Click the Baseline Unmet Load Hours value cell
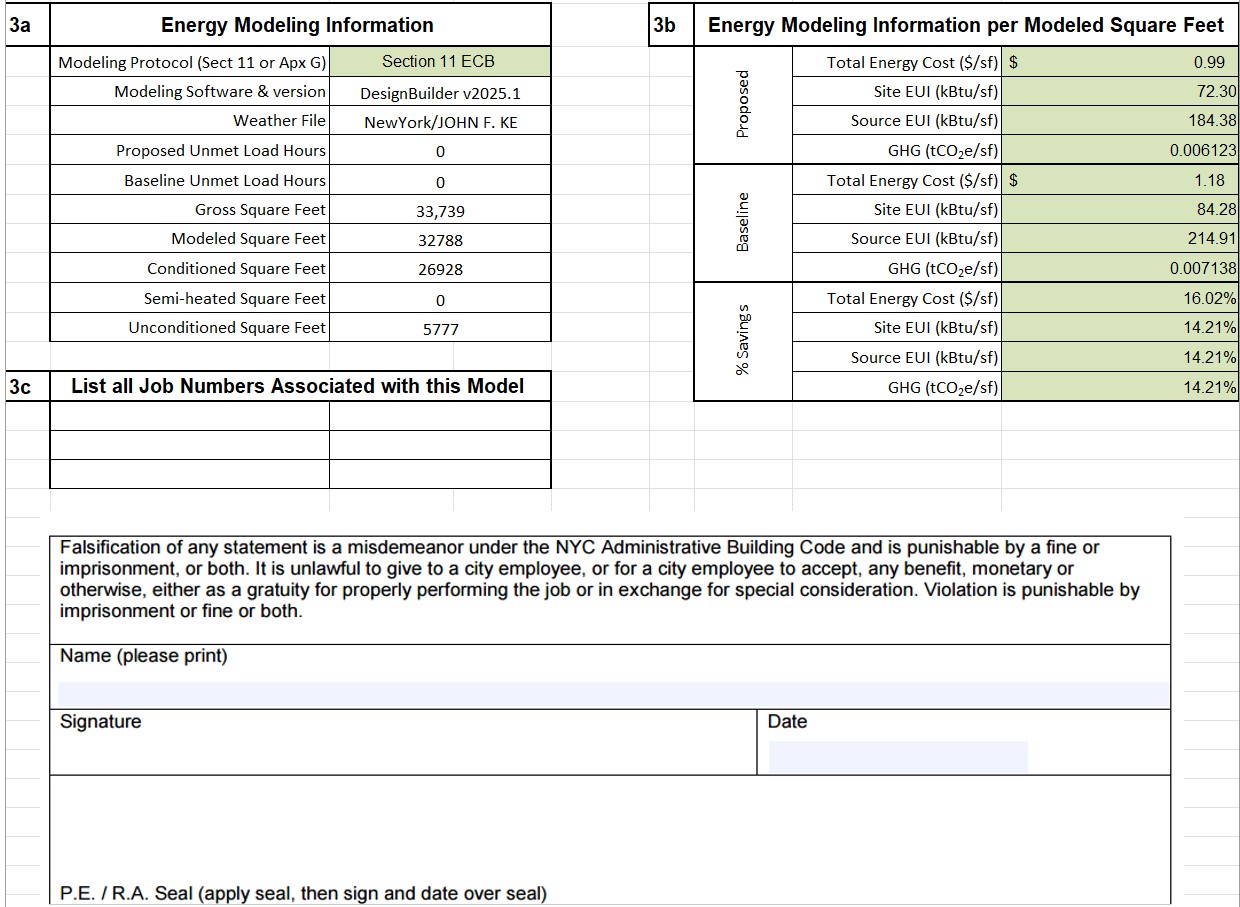The width and height of the screenshot is (1240, 907). pos(440,181)
